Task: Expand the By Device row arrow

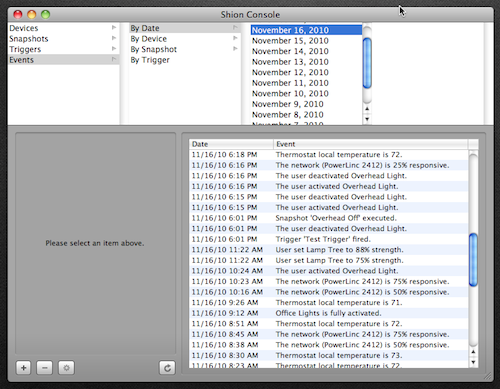Action: click(x=235, y=38)
